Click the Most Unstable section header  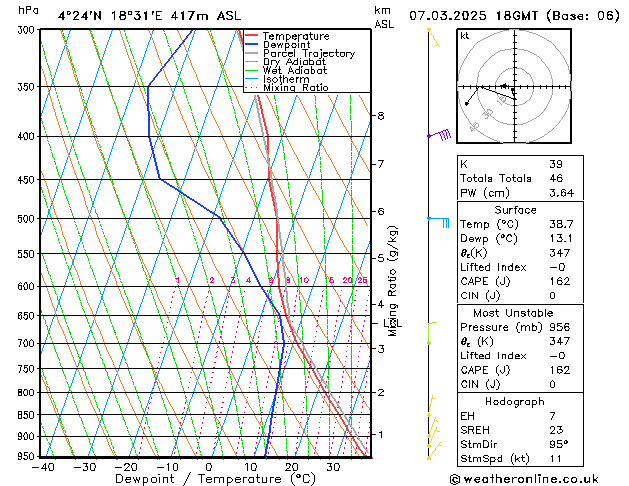[x=515, y=313]
